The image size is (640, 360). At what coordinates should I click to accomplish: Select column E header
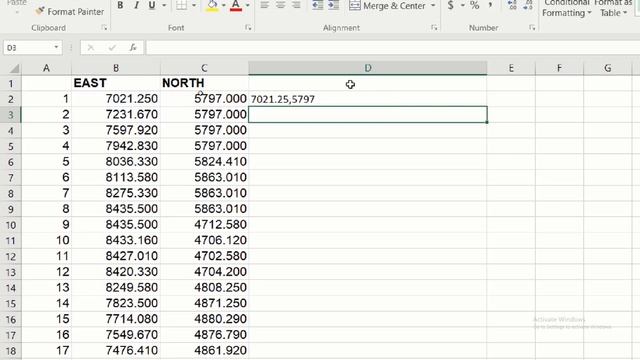click(511, 68)
